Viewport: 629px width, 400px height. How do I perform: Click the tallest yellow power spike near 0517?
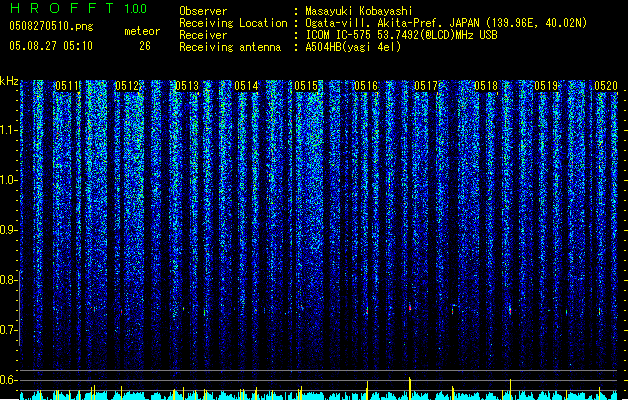pos(410,388)
